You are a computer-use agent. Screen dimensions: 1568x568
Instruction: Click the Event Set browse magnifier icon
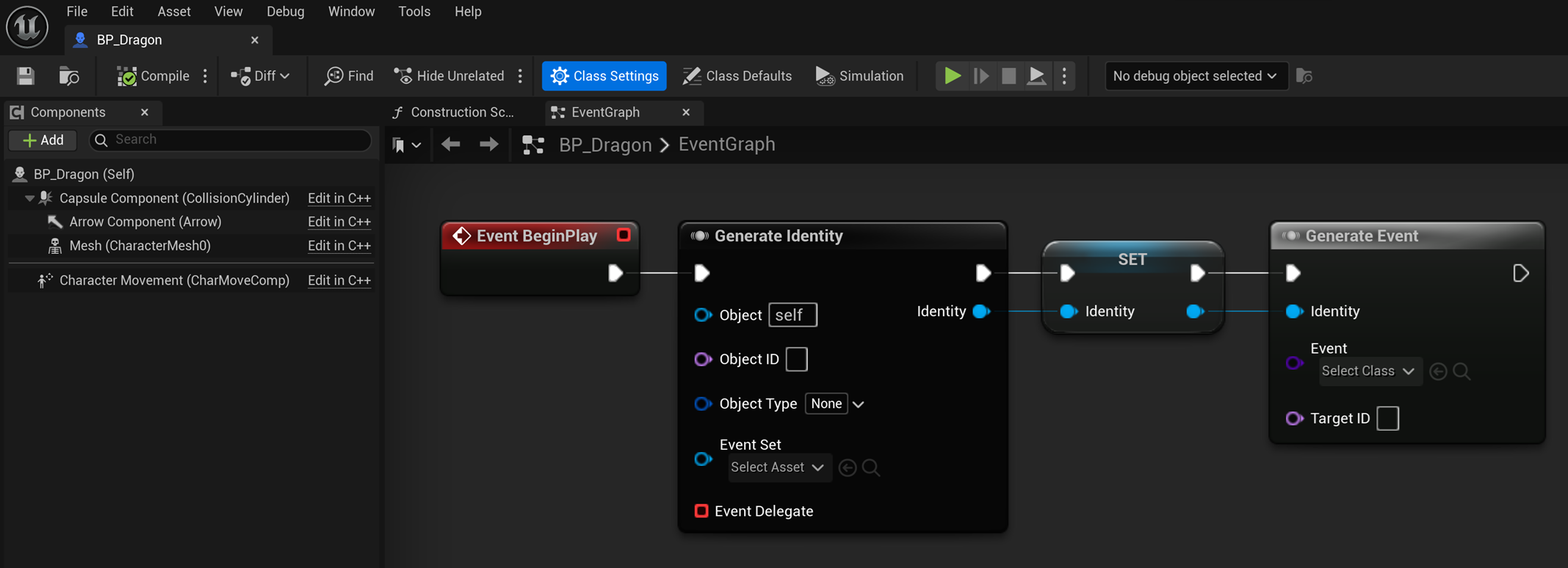click(871, 467)
